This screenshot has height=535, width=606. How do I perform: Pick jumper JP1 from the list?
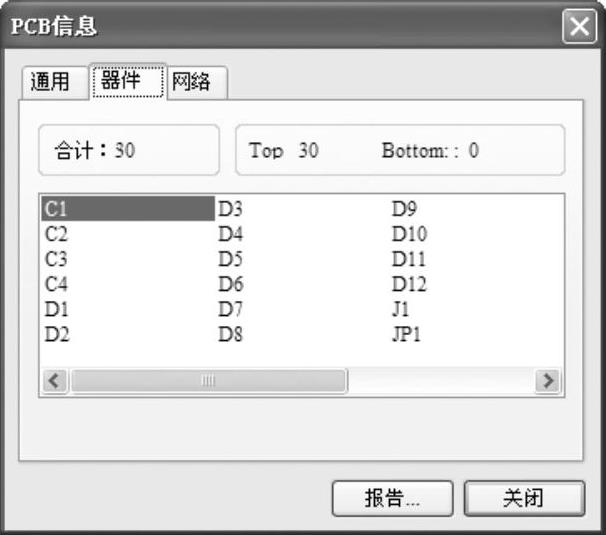pyautogui.click(x=405, y=334)
